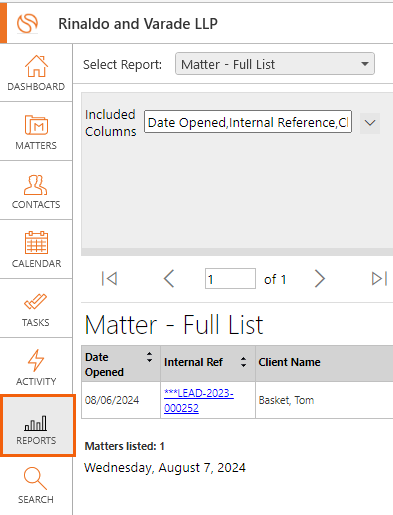Click the current page number field
The image size is (393, 515).
tap(230, 279)
